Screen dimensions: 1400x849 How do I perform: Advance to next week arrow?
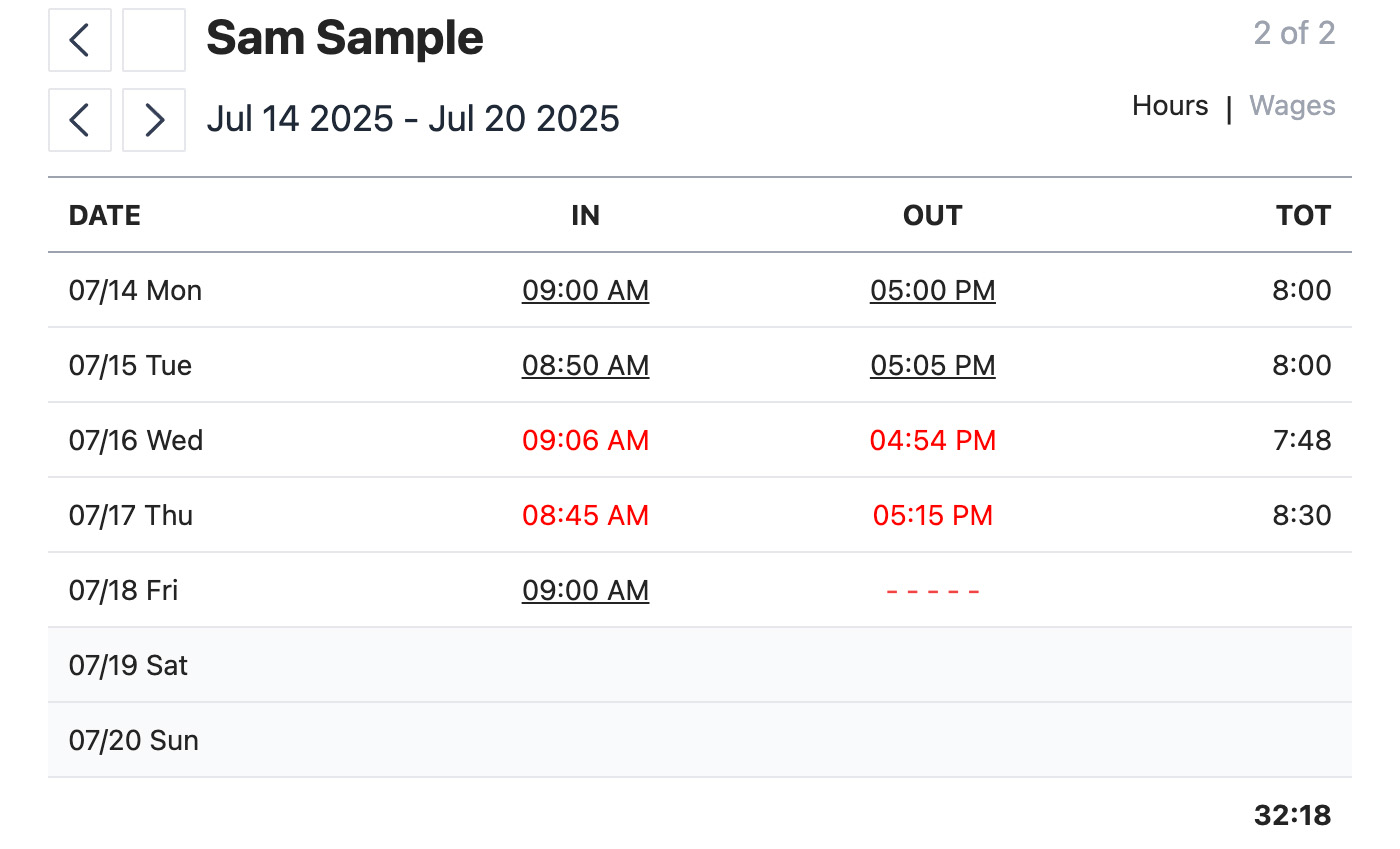154,120
